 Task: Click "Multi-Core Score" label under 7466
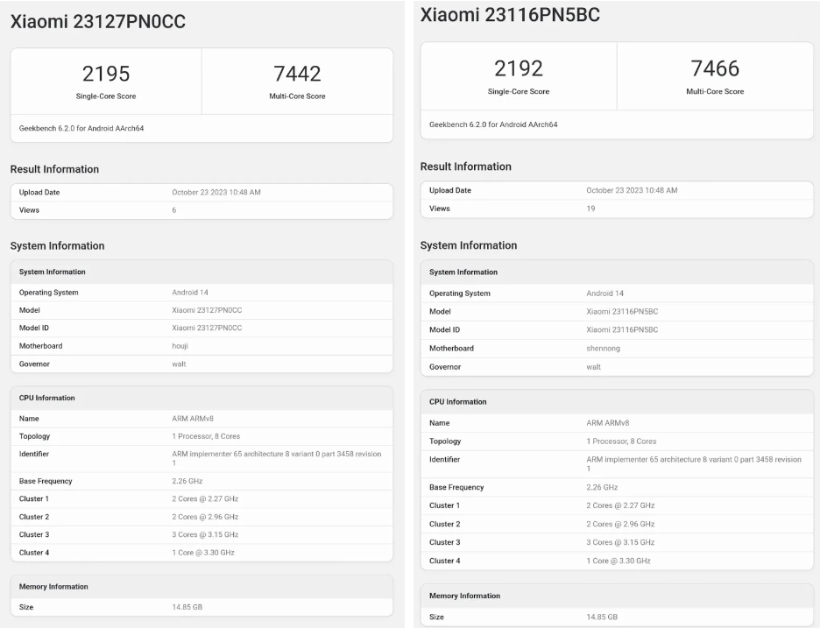click(x=715, y=92)
